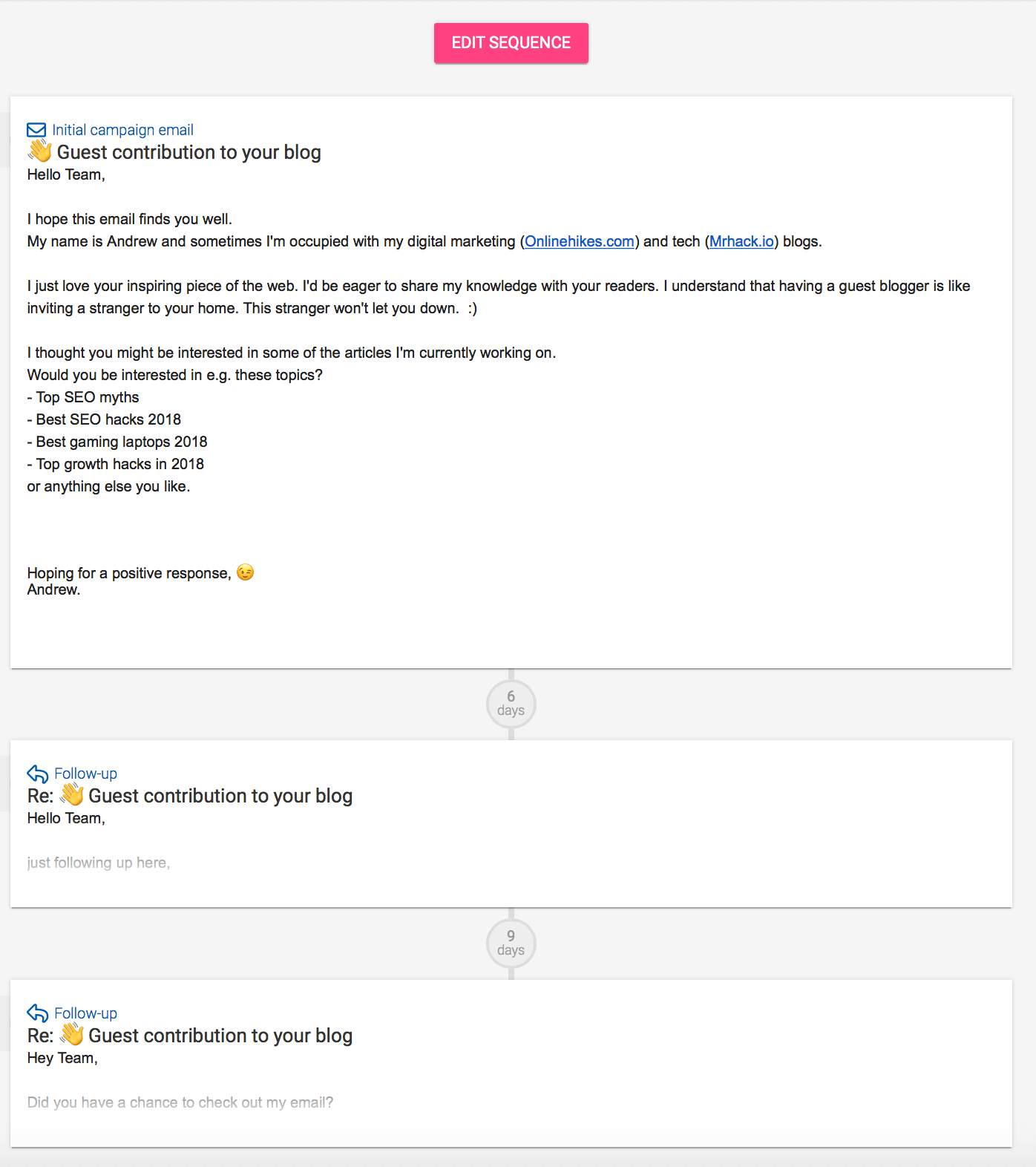Image resolution: width=1036 pixels, height=1167 pixels.
Task: Open the Mrhack.io link
Action: point(741,241)
